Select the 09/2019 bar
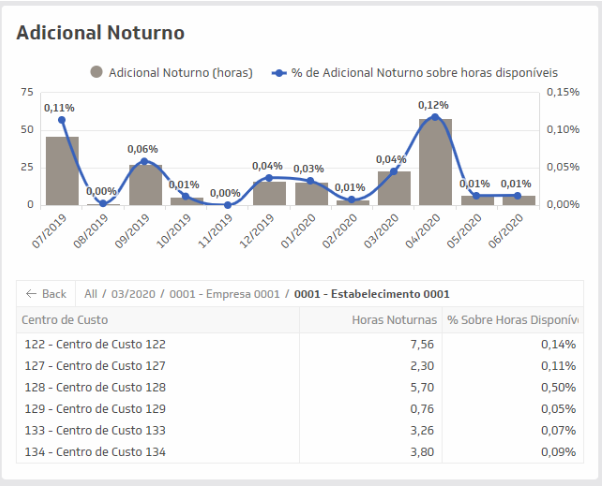The image size is (605, 487). [145, 185]
